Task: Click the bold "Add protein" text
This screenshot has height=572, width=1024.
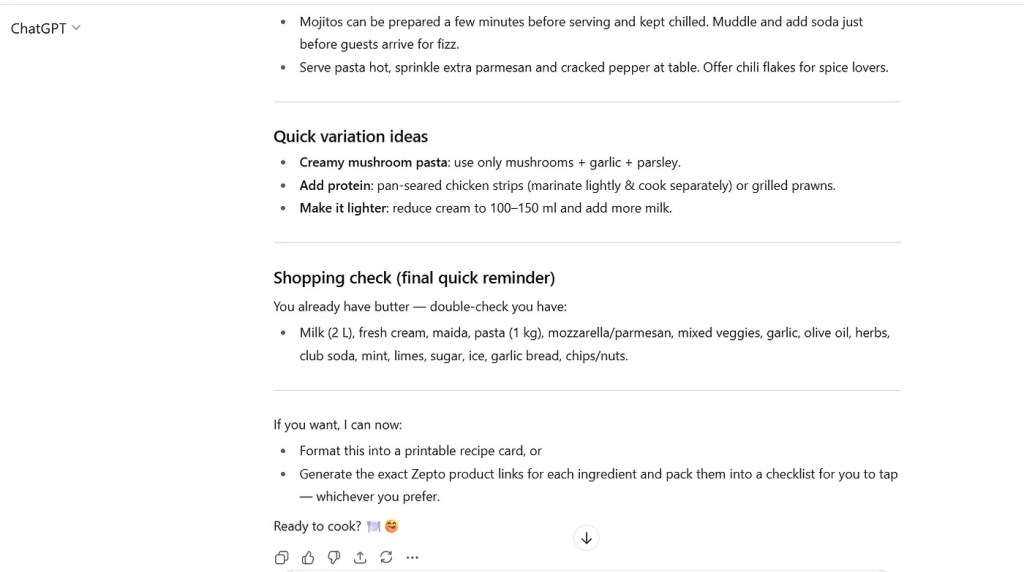Action: click(x=335, y=185)
